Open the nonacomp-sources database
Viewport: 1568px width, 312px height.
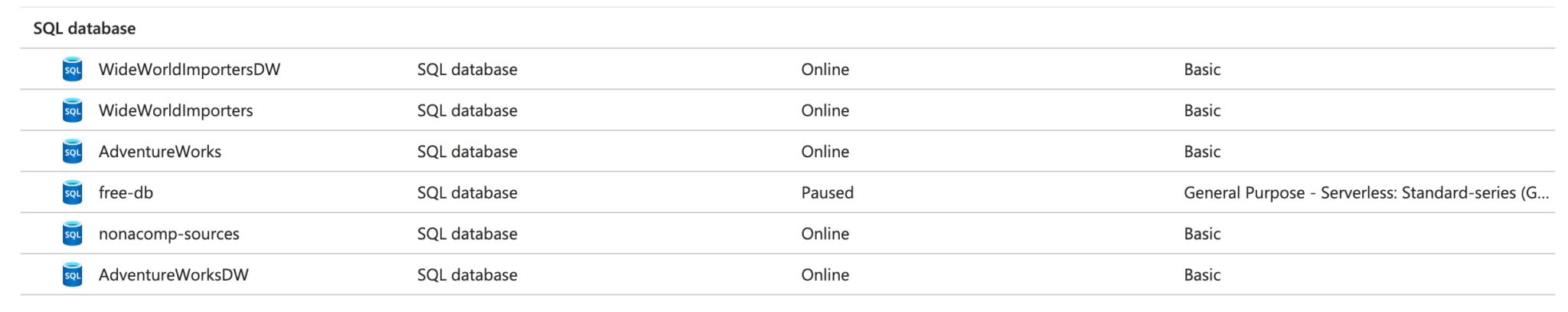[168, 234]
